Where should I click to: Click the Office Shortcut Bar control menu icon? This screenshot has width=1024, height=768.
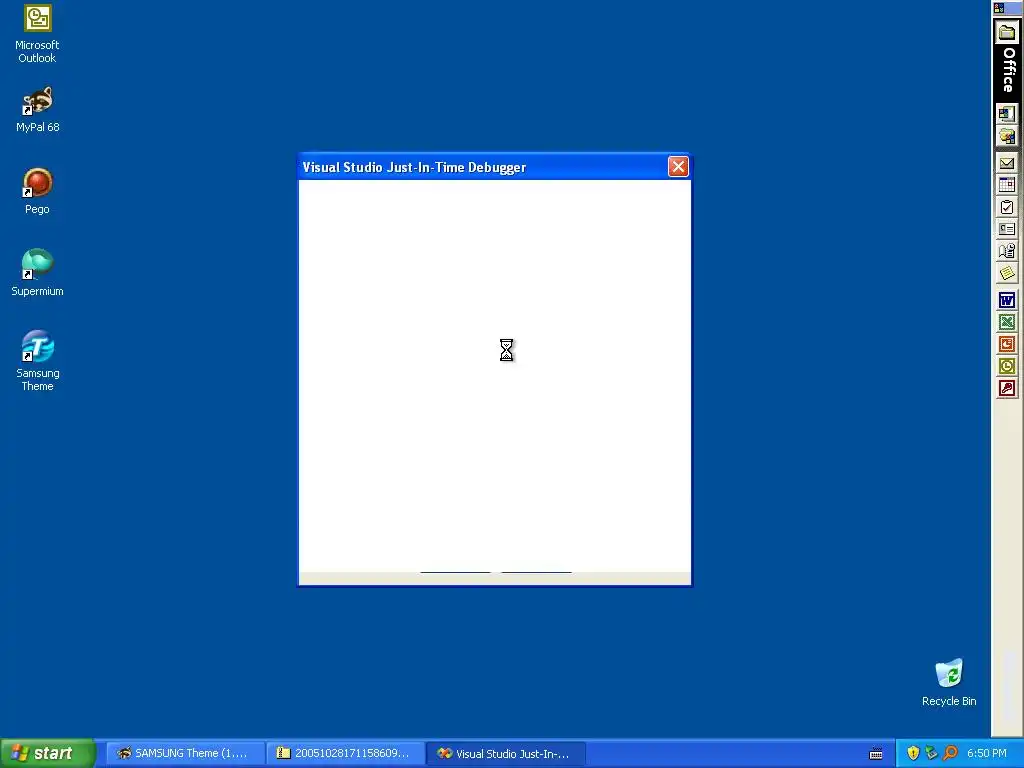(999, 8)
